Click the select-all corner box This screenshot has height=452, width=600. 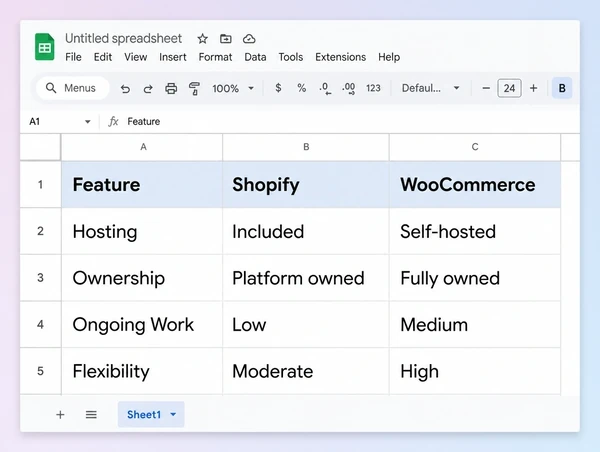tap(40, 147)
